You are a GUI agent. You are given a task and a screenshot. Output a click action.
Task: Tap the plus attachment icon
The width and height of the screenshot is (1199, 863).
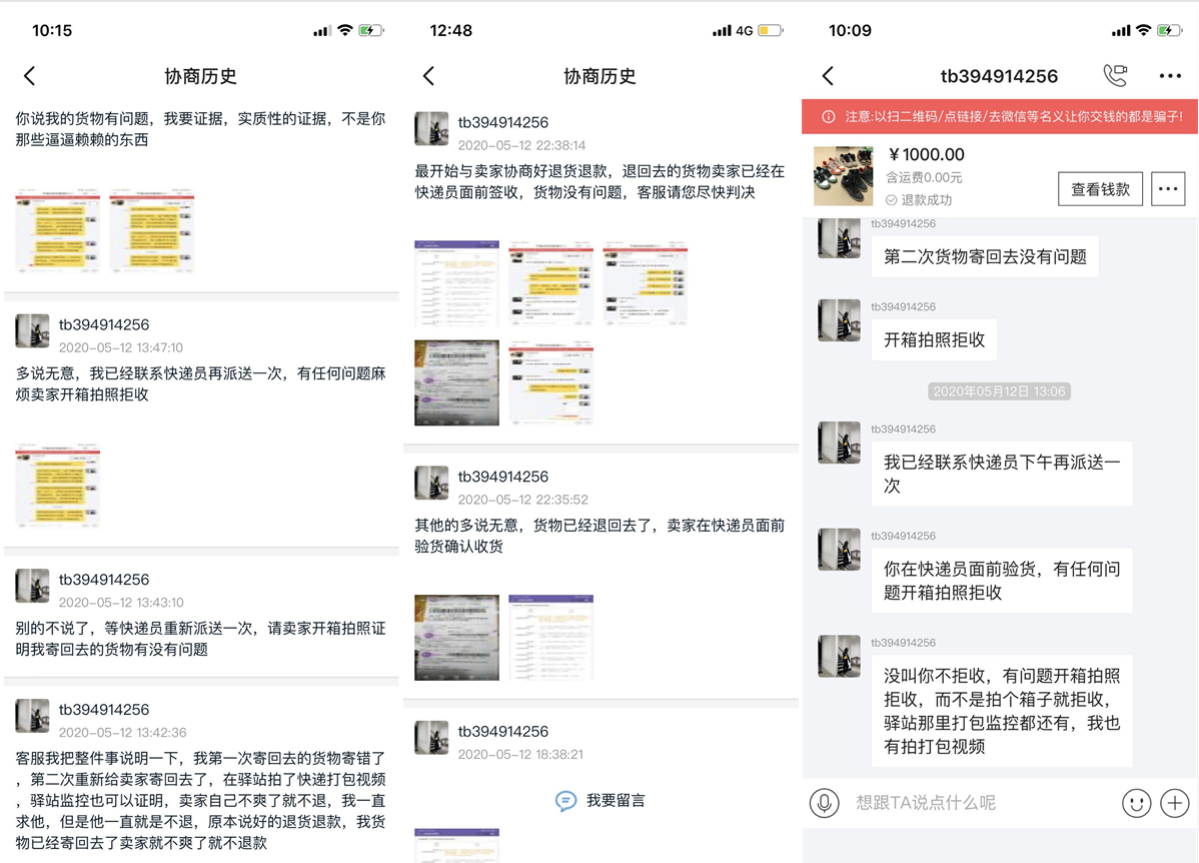pyautogui.click(x=1175, y=803)
